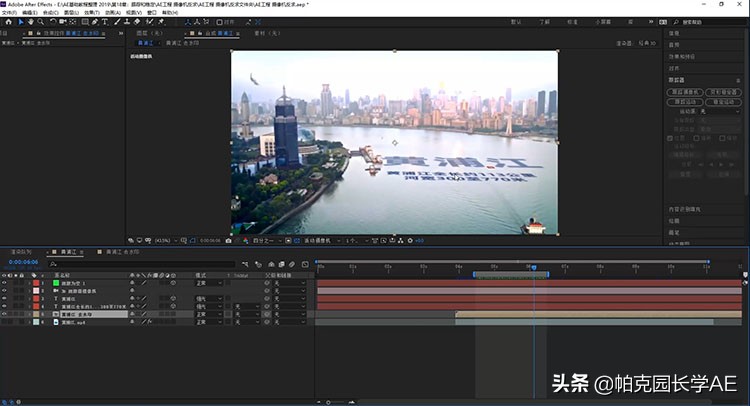Select the Clone Stamp tool
750x406 pixels.
point(127,22)
